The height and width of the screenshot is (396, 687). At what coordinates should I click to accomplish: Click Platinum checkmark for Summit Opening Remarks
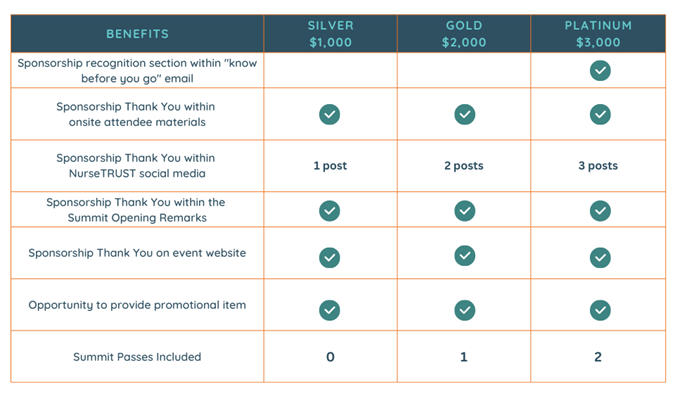(600, 211)
